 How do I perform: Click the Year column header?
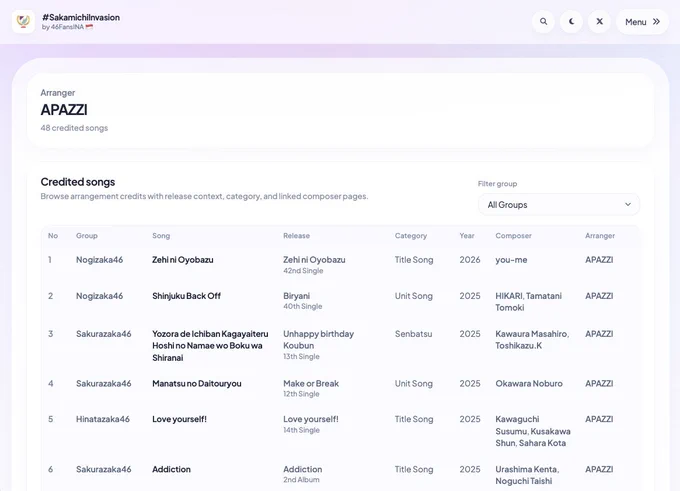click(467, 236)
